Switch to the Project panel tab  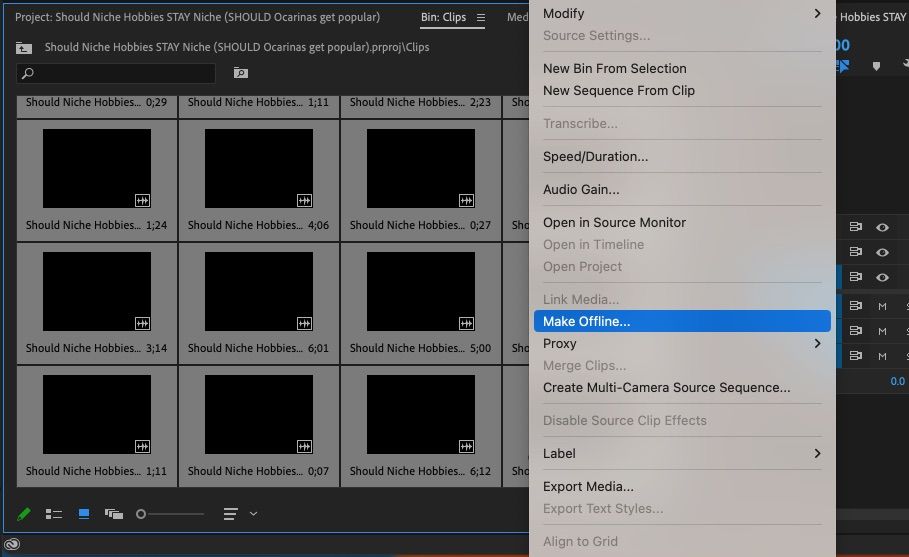(198, 17)
